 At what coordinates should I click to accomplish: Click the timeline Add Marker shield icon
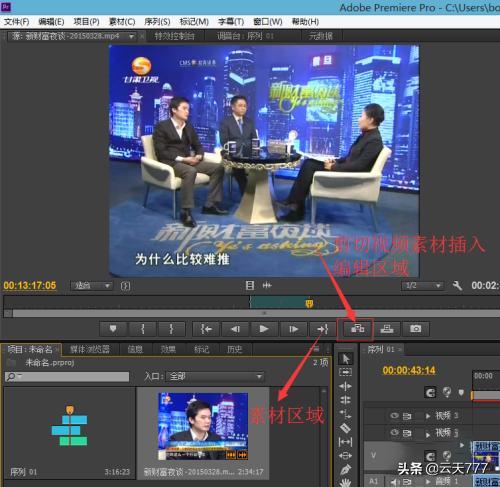click(461, 392)
